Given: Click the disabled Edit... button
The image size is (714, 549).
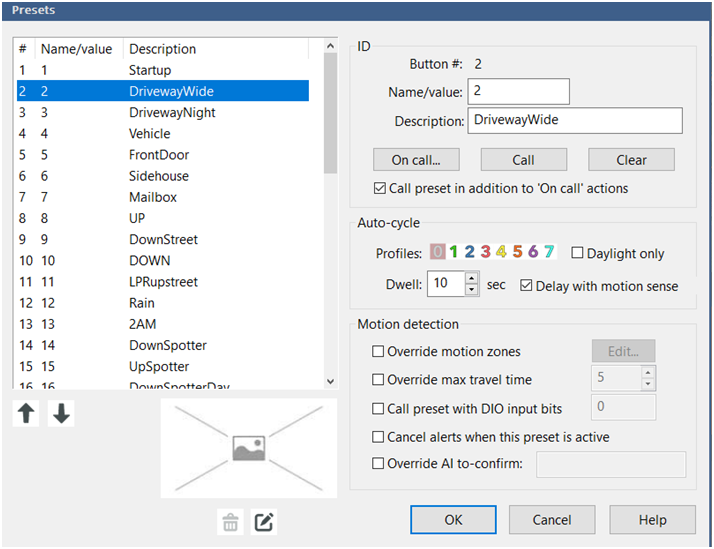Looking at the screenshot, I should [623, 351].
